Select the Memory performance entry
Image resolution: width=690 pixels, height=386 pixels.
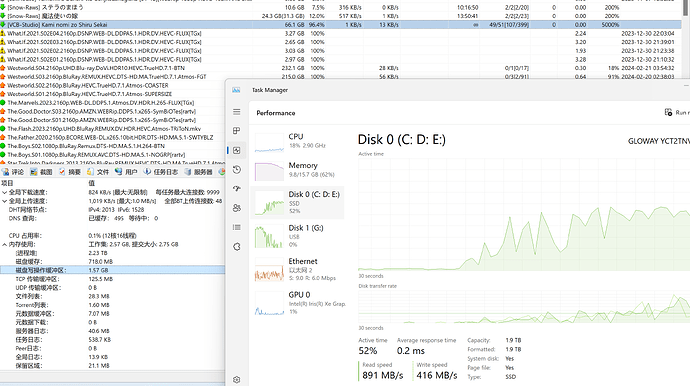pyautogui.click(x=297, y=170)
